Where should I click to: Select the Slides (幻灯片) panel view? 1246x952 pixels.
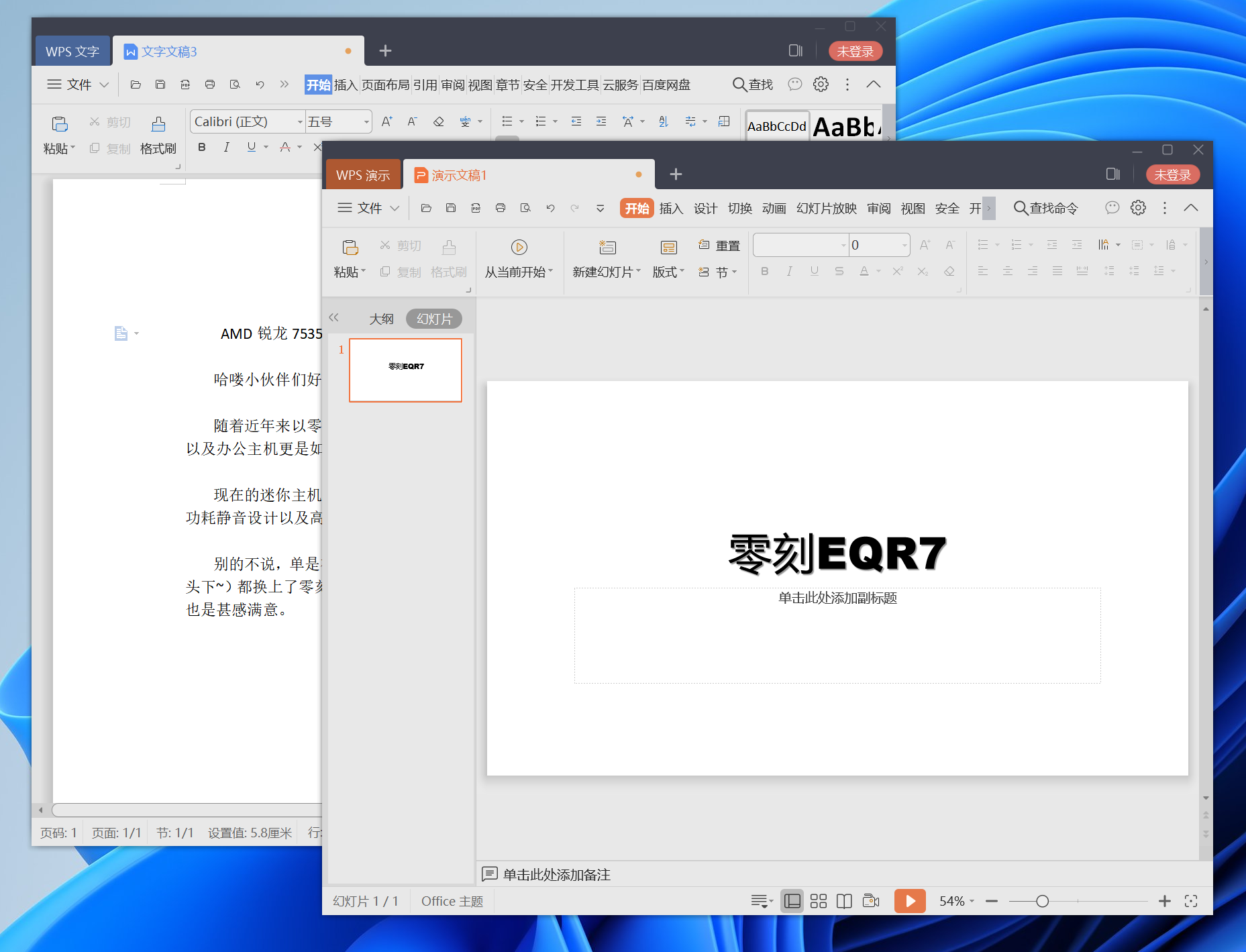pyautogui.click(x=434, y=319)
